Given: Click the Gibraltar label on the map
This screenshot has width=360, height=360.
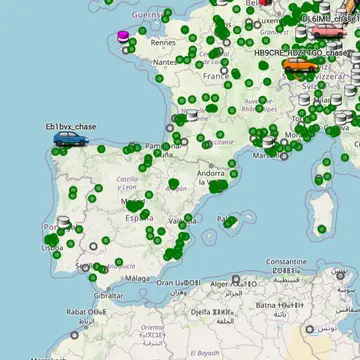Looking at the screenshot, I should [108, 296].
